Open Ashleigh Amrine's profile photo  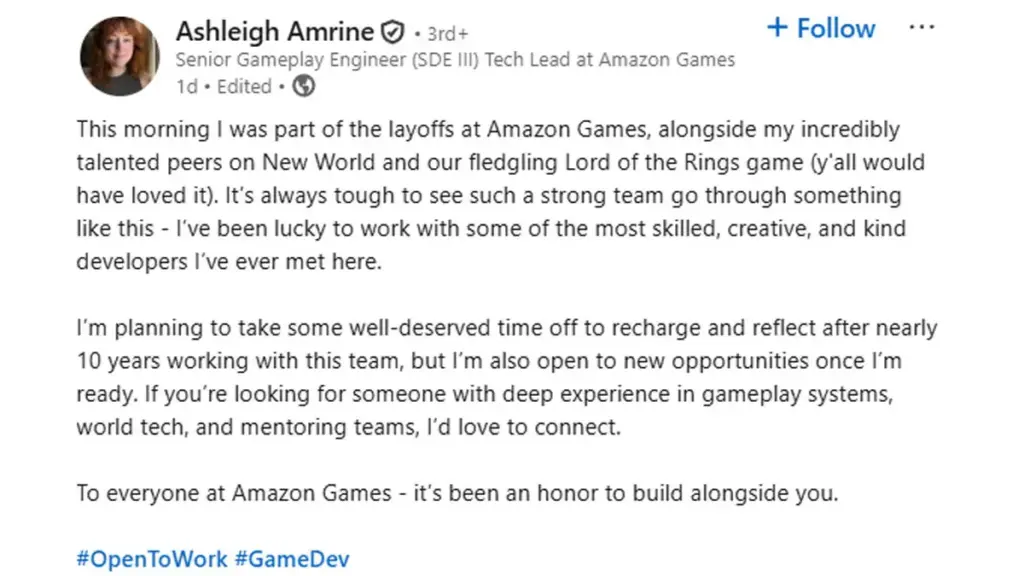pos(119,57)
